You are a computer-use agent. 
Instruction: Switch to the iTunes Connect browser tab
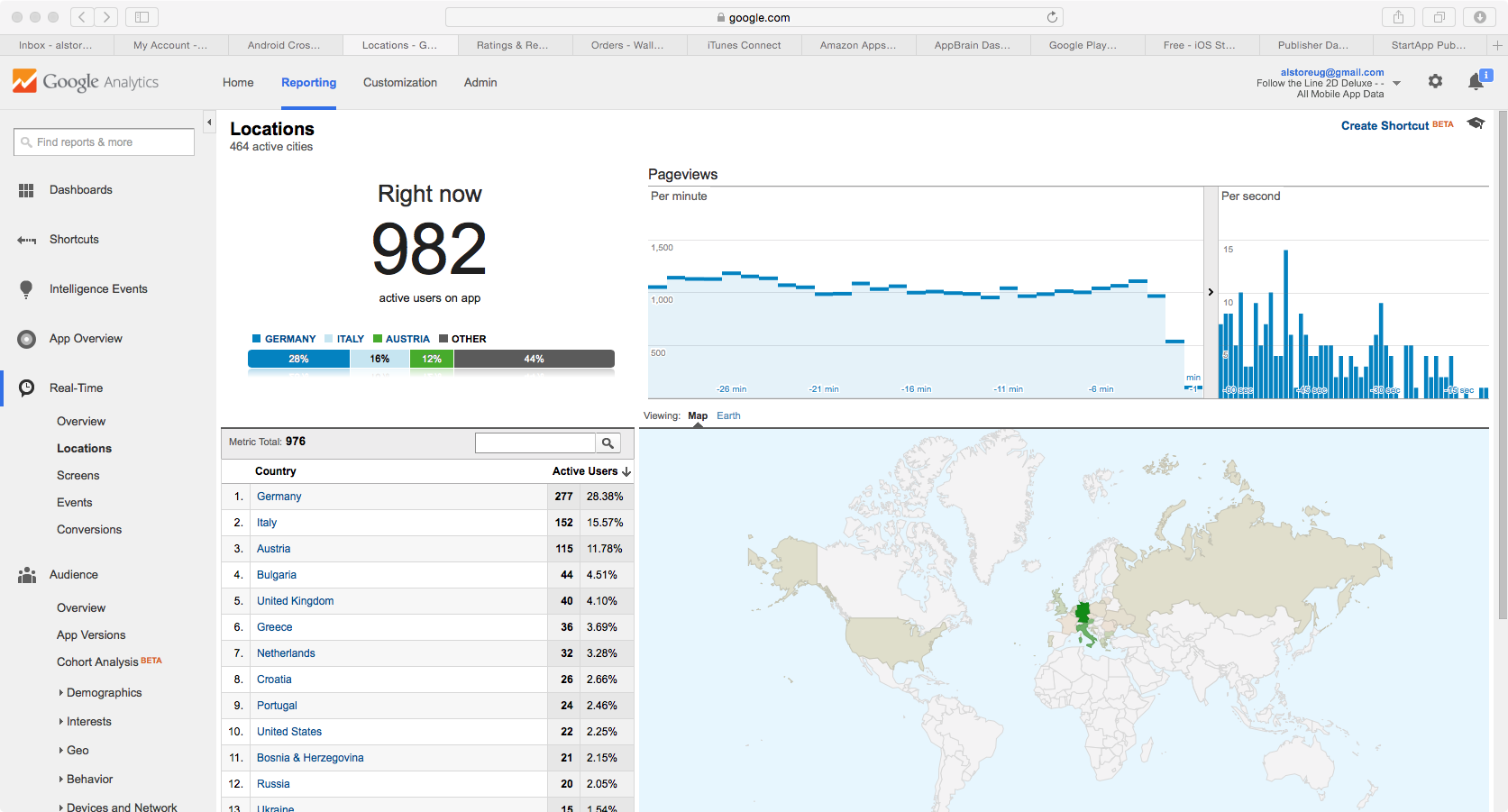744,45
